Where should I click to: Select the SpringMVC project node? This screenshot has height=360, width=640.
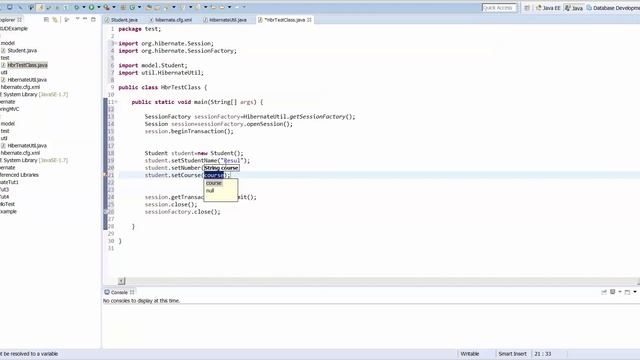pyautogui.click(x=10, y=109)
